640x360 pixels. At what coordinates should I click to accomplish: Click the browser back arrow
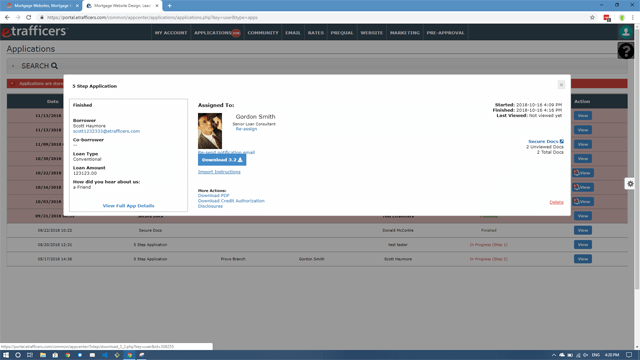click(x=7, y=18)
